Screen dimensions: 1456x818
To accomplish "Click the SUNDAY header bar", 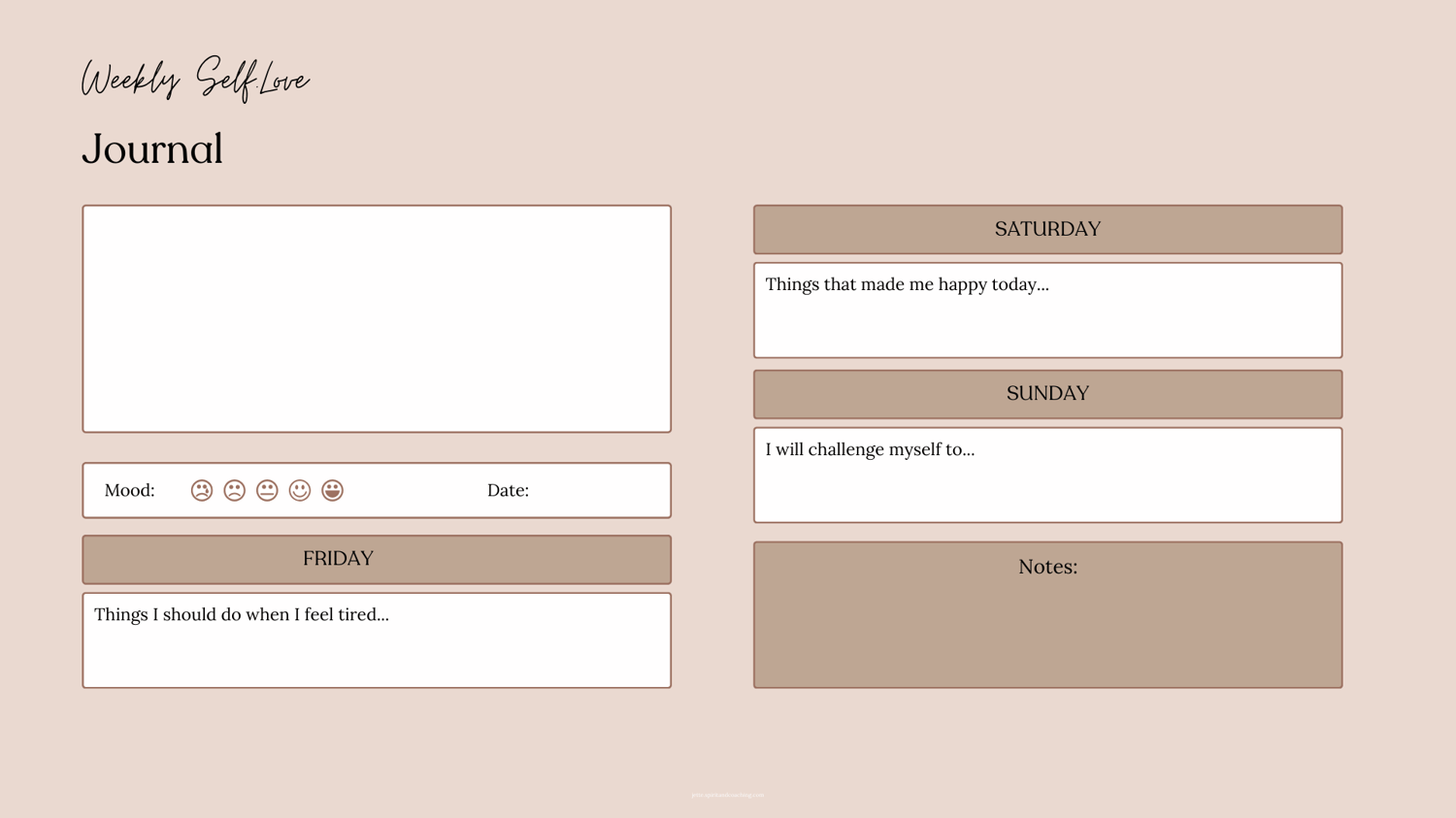I will click(x=1047, y=394).
